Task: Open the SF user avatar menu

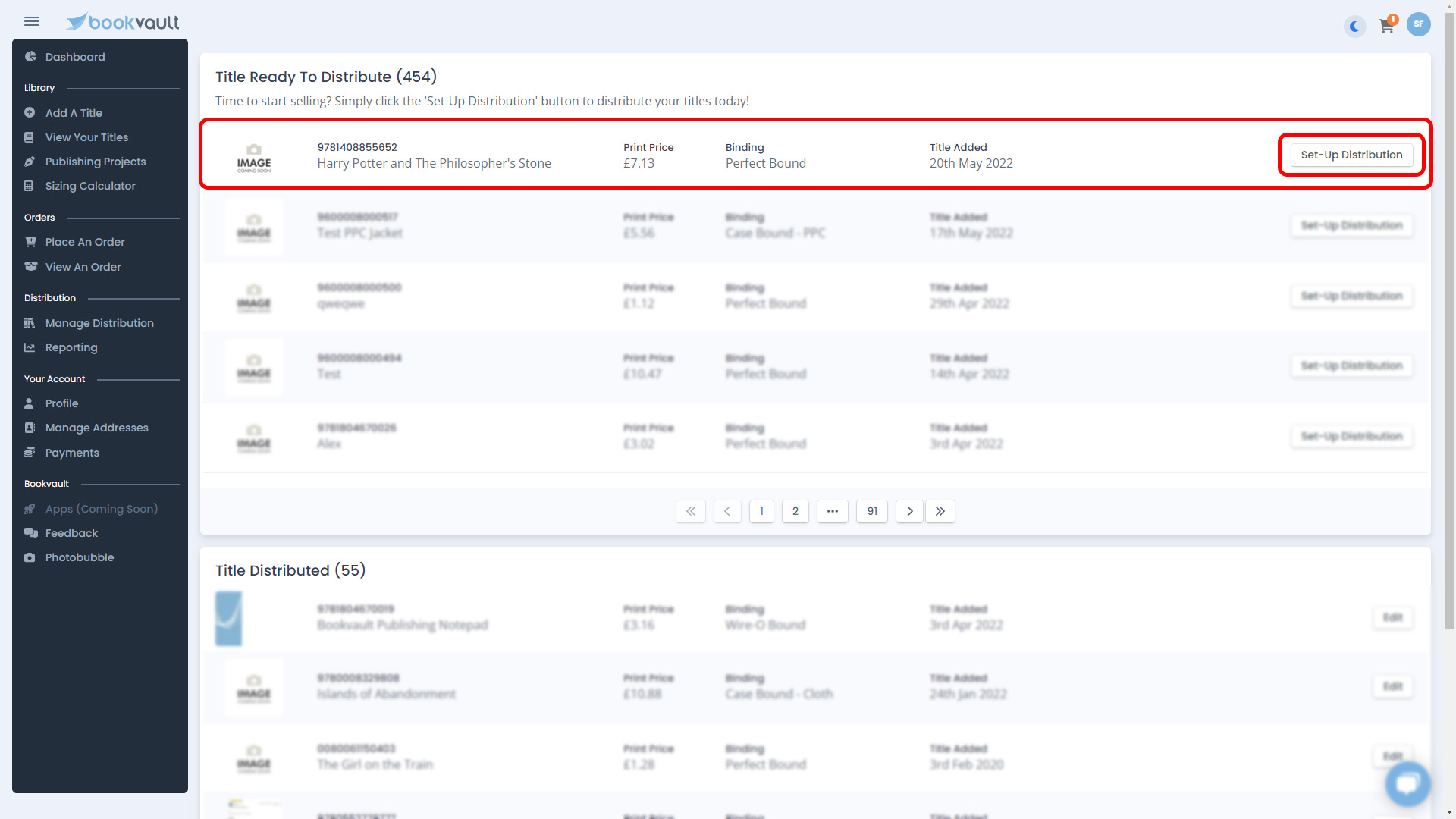Action: point(1418,24)
